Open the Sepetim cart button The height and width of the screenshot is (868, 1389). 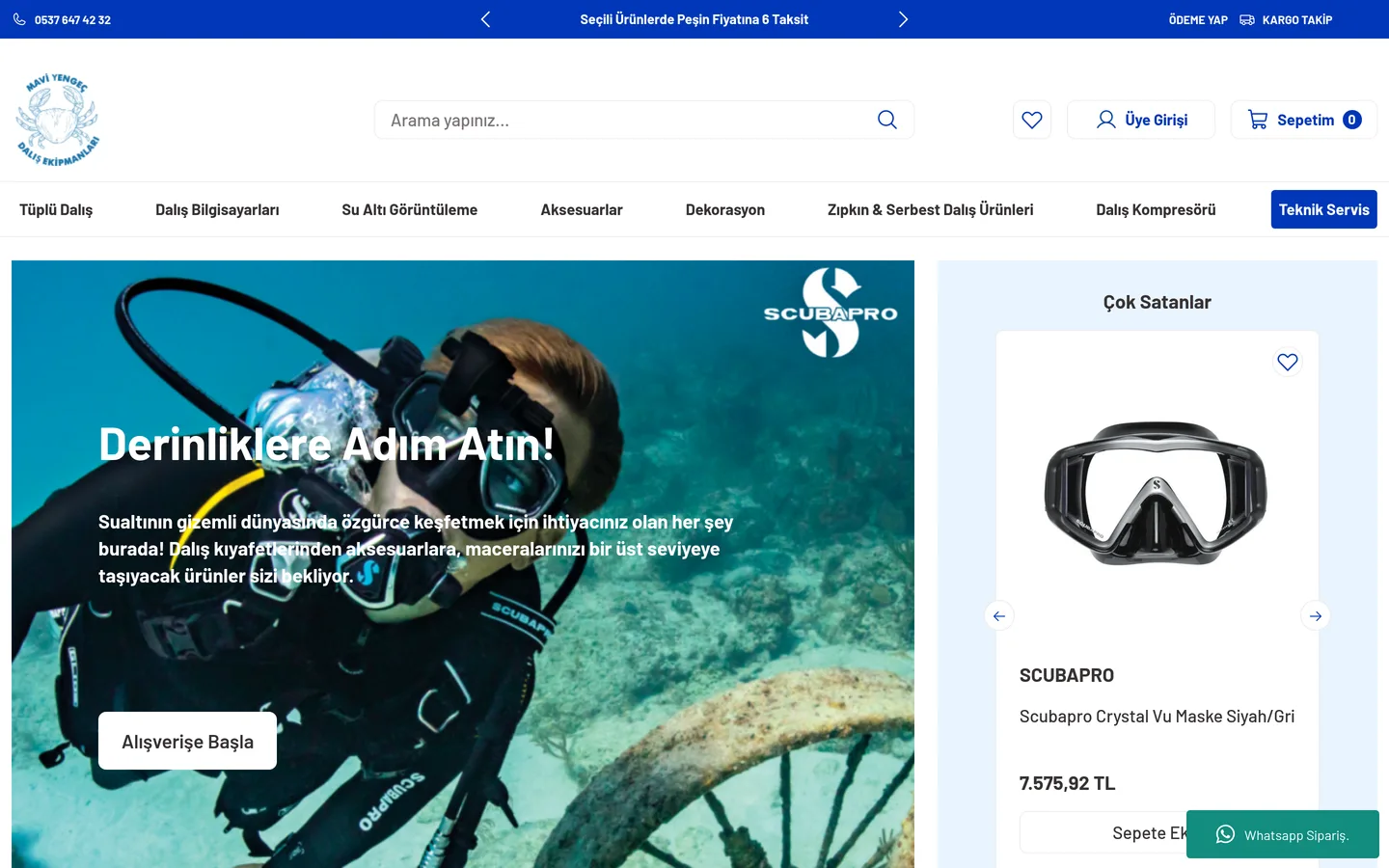[1304, 120]
